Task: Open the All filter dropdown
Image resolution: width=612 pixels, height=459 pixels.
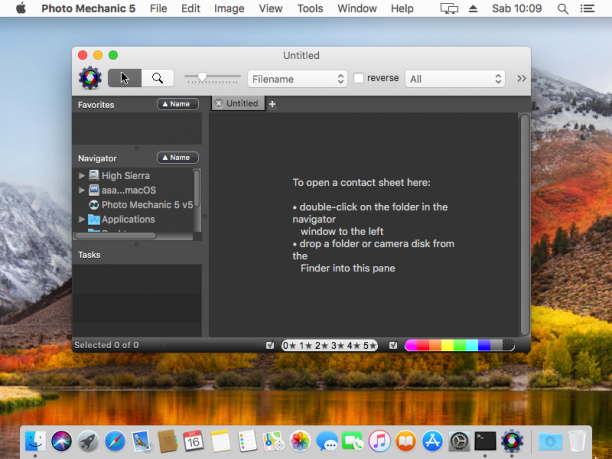Action: click(455, 79)
